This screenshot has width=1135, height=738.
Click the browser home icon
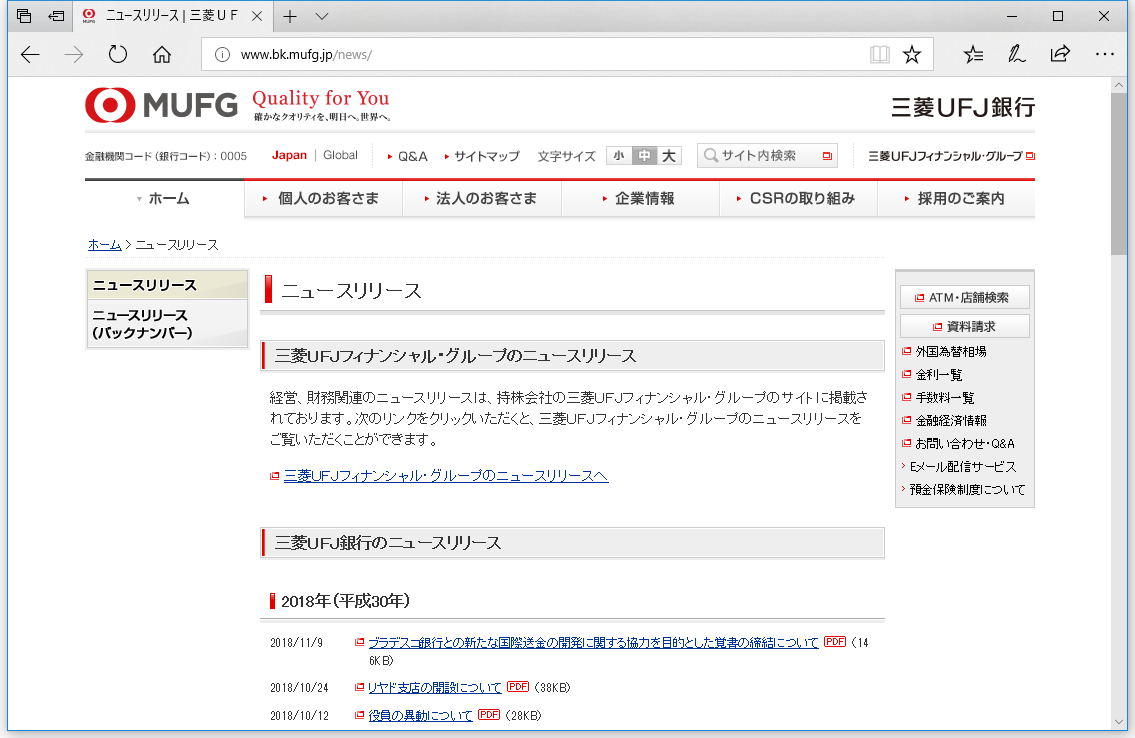[x=162, y=55]
